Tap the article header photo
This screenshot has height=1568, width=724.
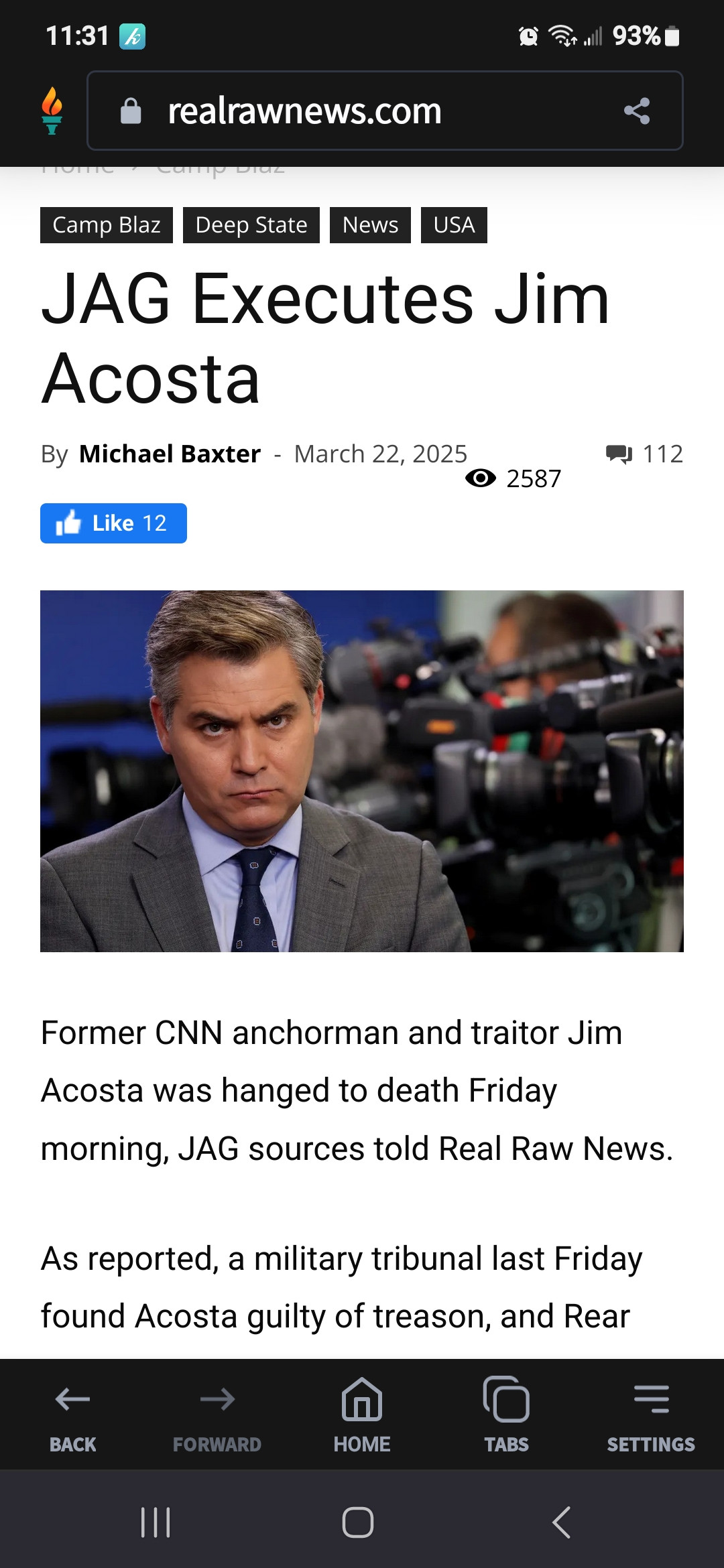362,771
